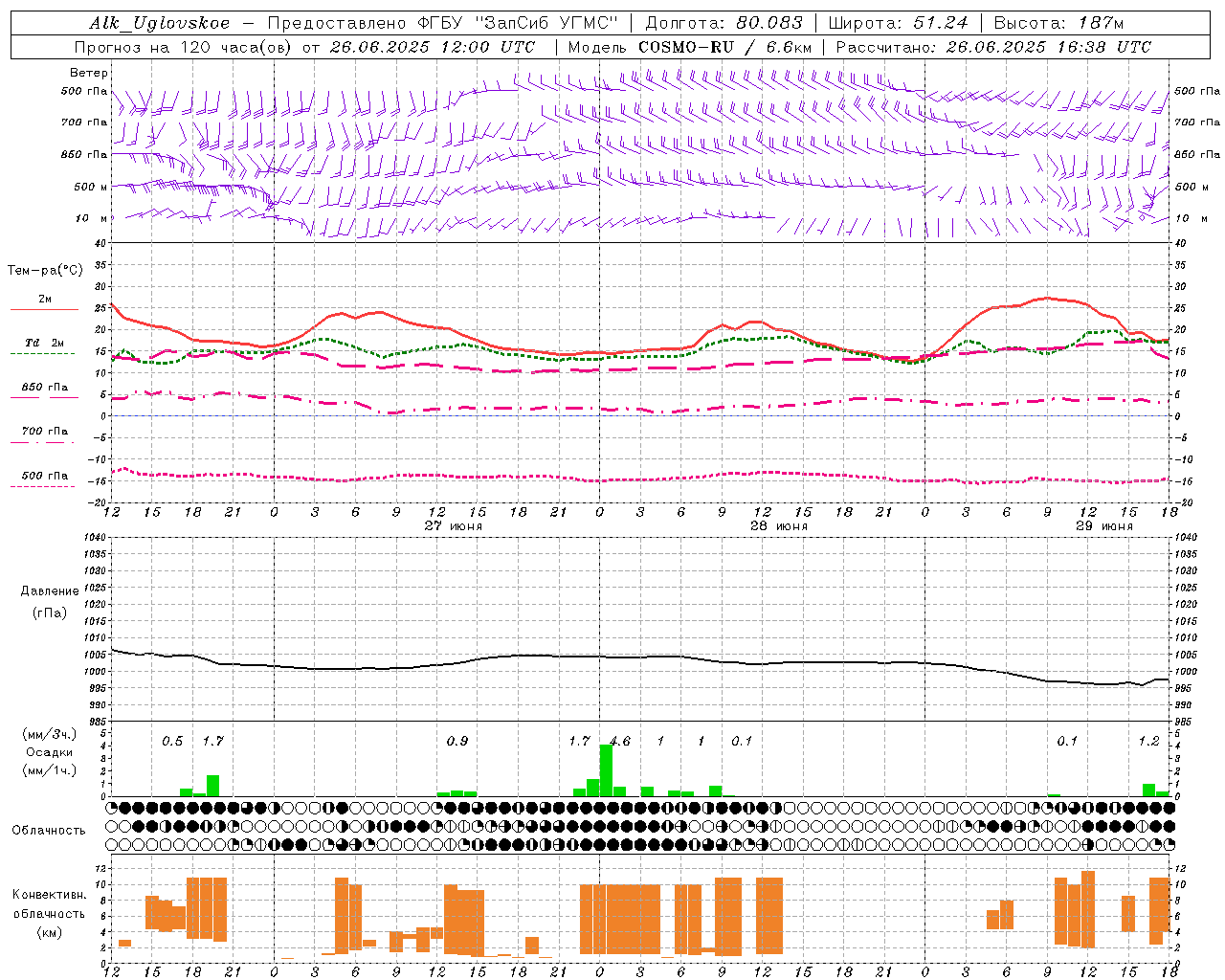Click the tallest green precipitation bar below 4.6
Image resolution: width=1225 pixels, height=980 pixels.
(606, 770)
